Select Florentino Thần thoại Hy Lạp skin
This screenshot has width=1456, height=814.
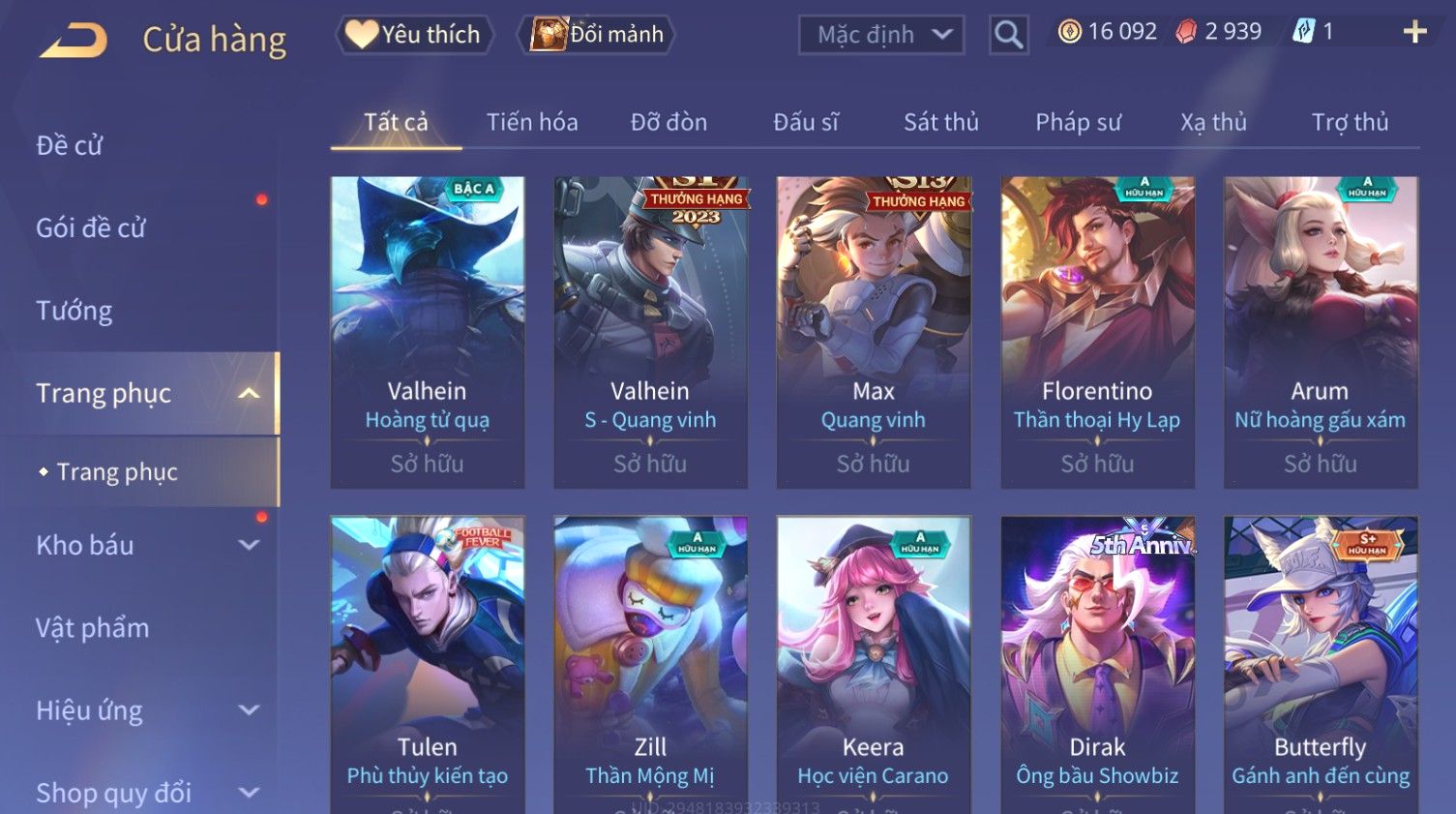tap(1097, 332)
